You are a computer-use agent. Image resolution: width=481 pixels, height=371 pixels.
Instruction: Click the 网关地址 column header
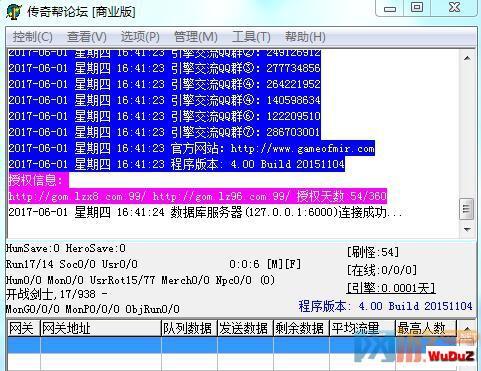[101, 328]
